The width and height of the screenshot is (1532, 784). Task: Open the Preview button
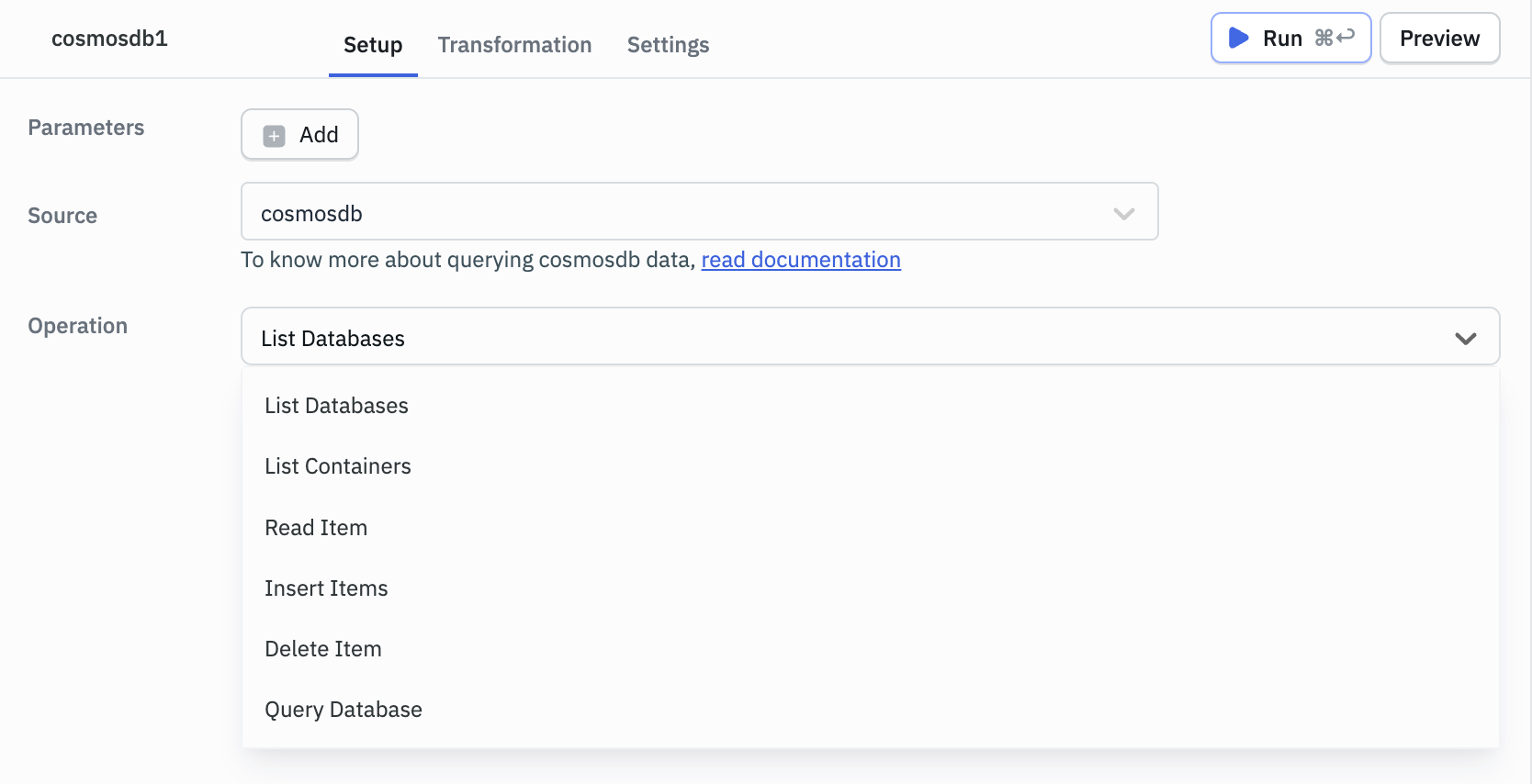pos(1438,39)
